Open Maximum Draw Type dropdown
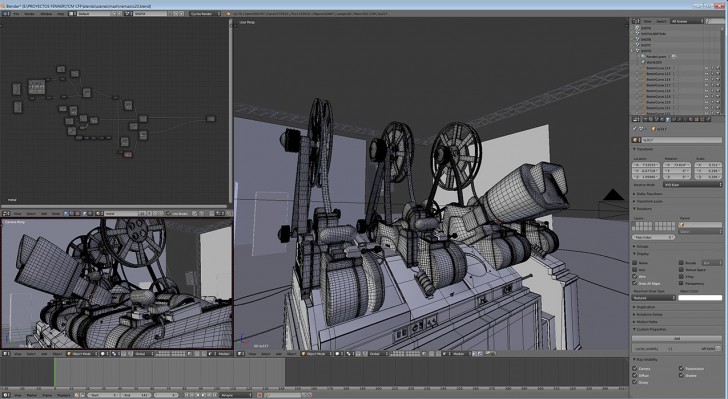The width and height of the screenshot is (728, 399). tap(654, 298)
